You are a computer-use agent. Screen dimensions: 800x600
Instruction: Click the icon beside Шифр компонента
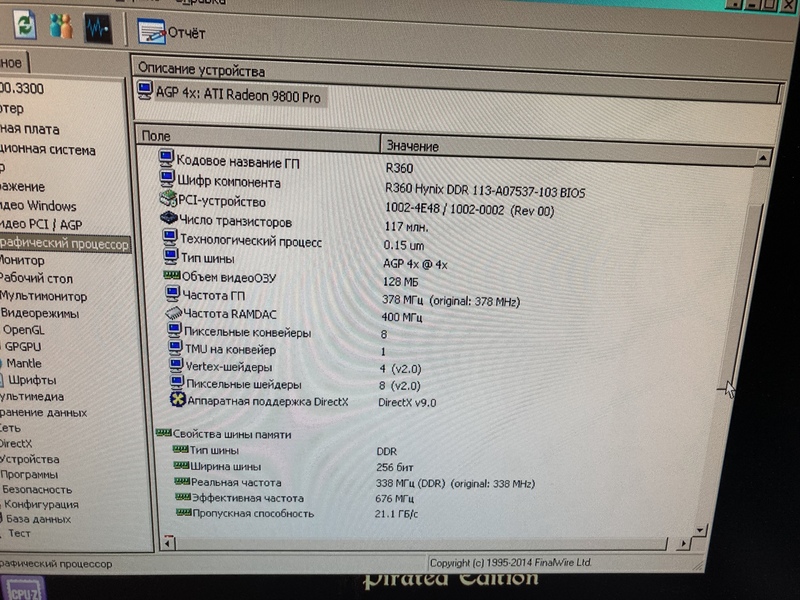(167, 179)
